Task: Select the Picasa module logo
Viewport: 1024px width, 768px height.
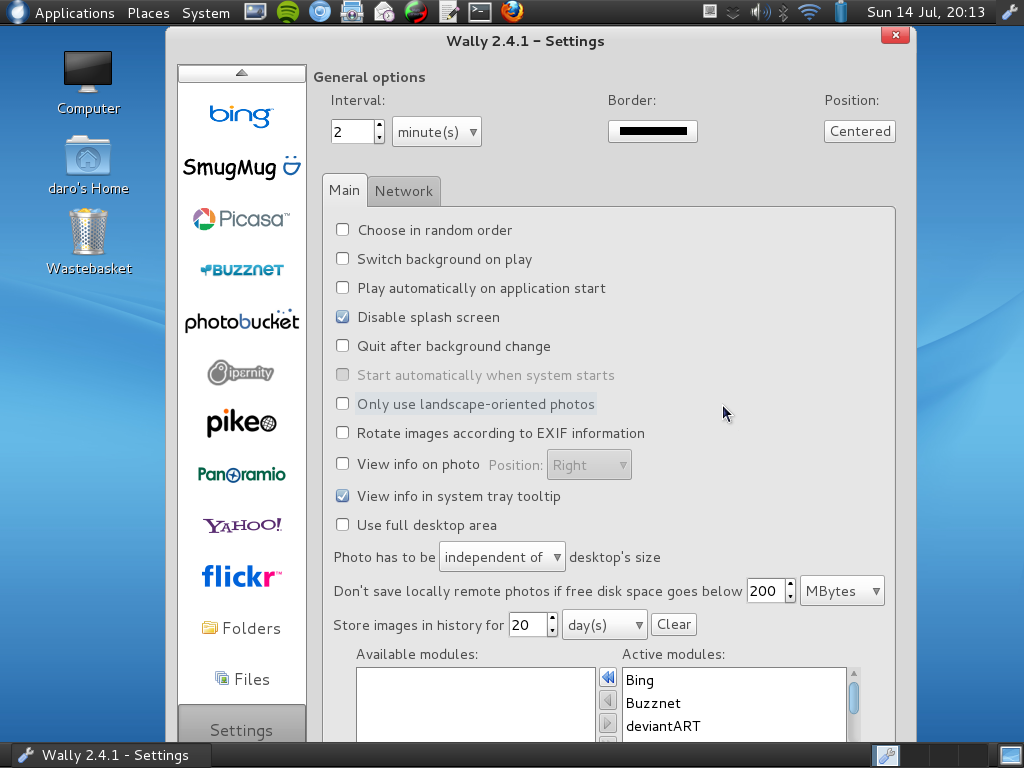Action: point(241,219)
